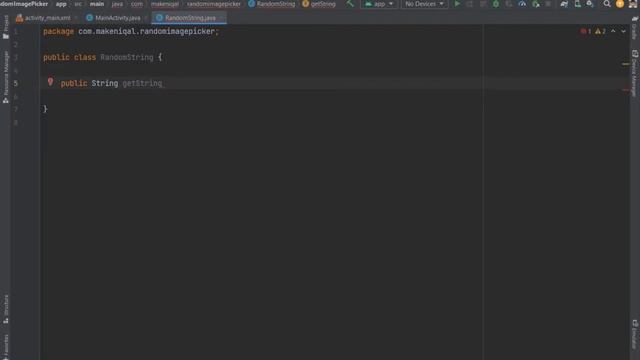Click the RandomString class breadcrumb
The height and width of the screenshot is (360, 640).
click(x=271, y=4)
